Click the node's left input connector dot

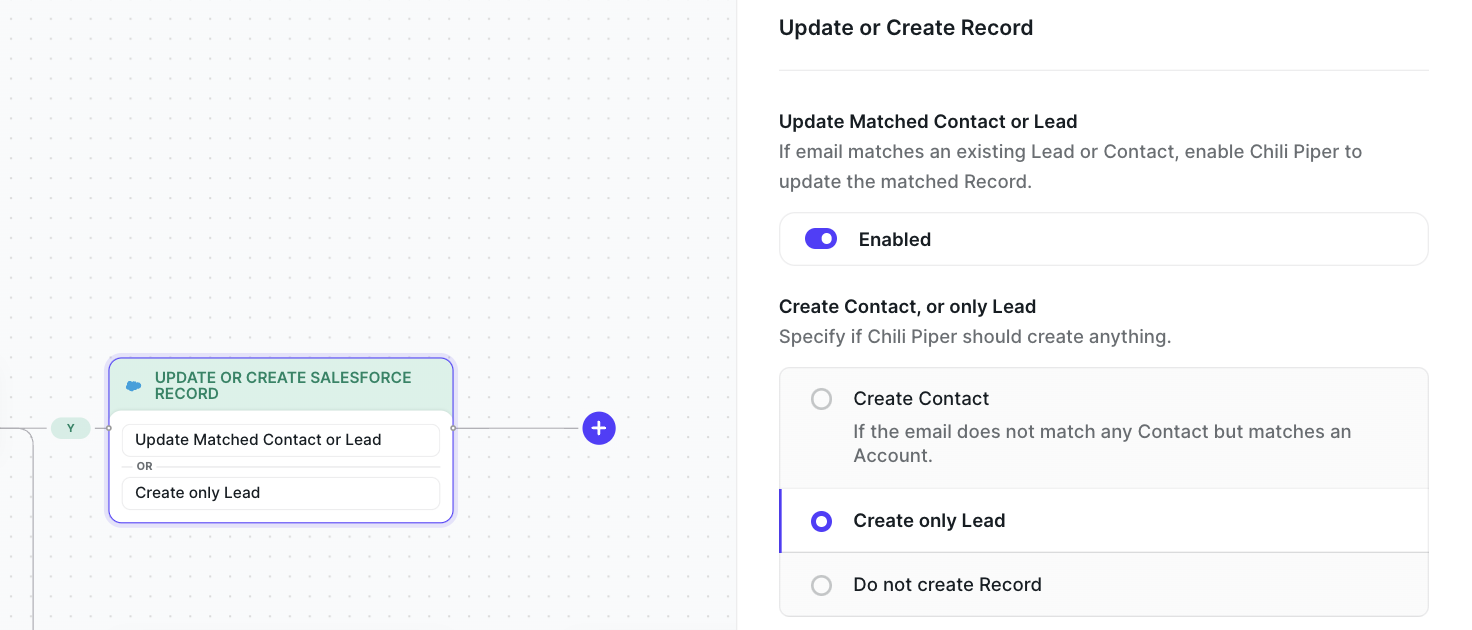pyautogui.click(x=109, y=428)
